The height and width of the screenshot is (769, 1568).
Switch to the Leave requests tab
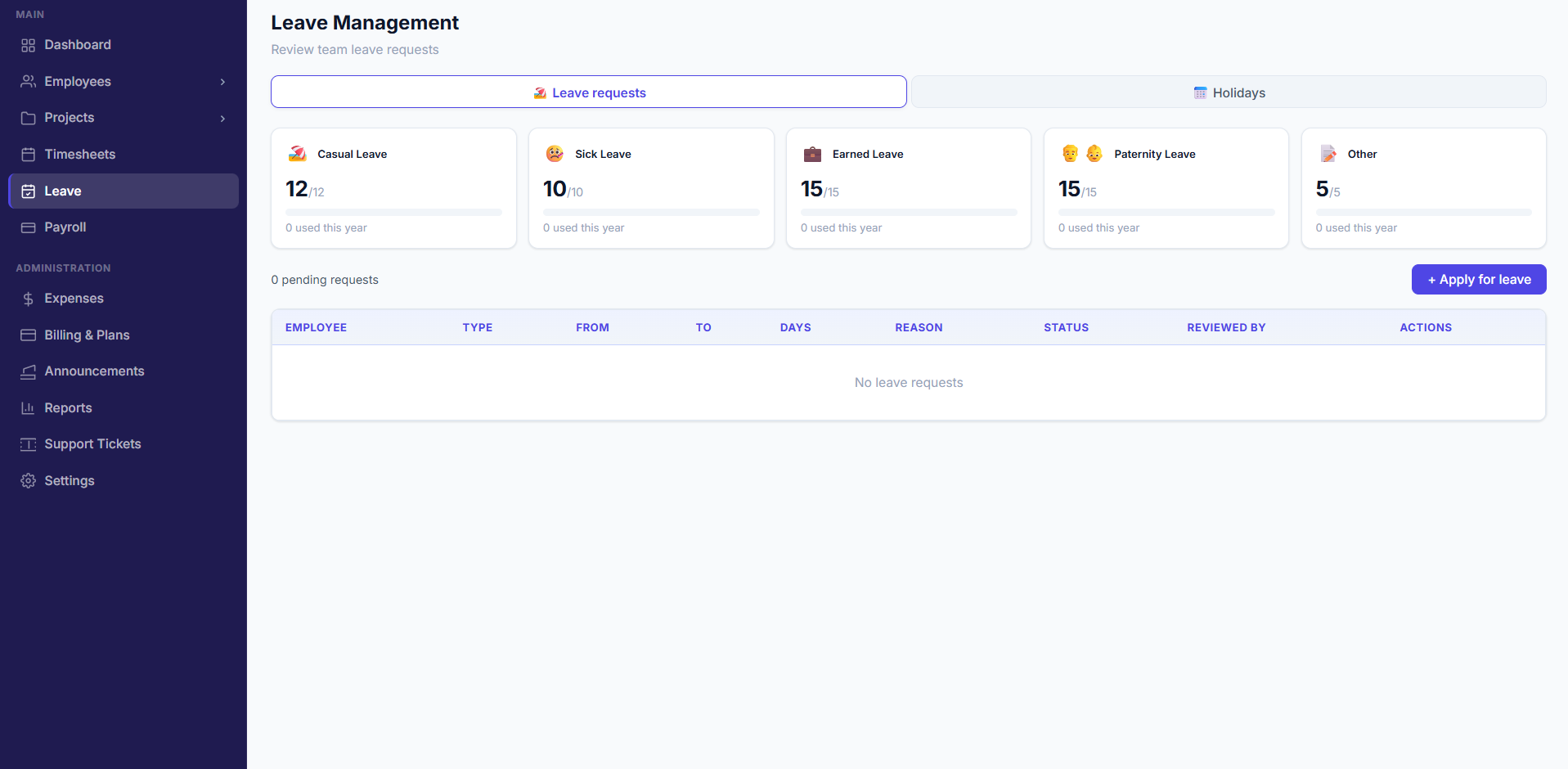pyautogui.click(x=589, y=92)
